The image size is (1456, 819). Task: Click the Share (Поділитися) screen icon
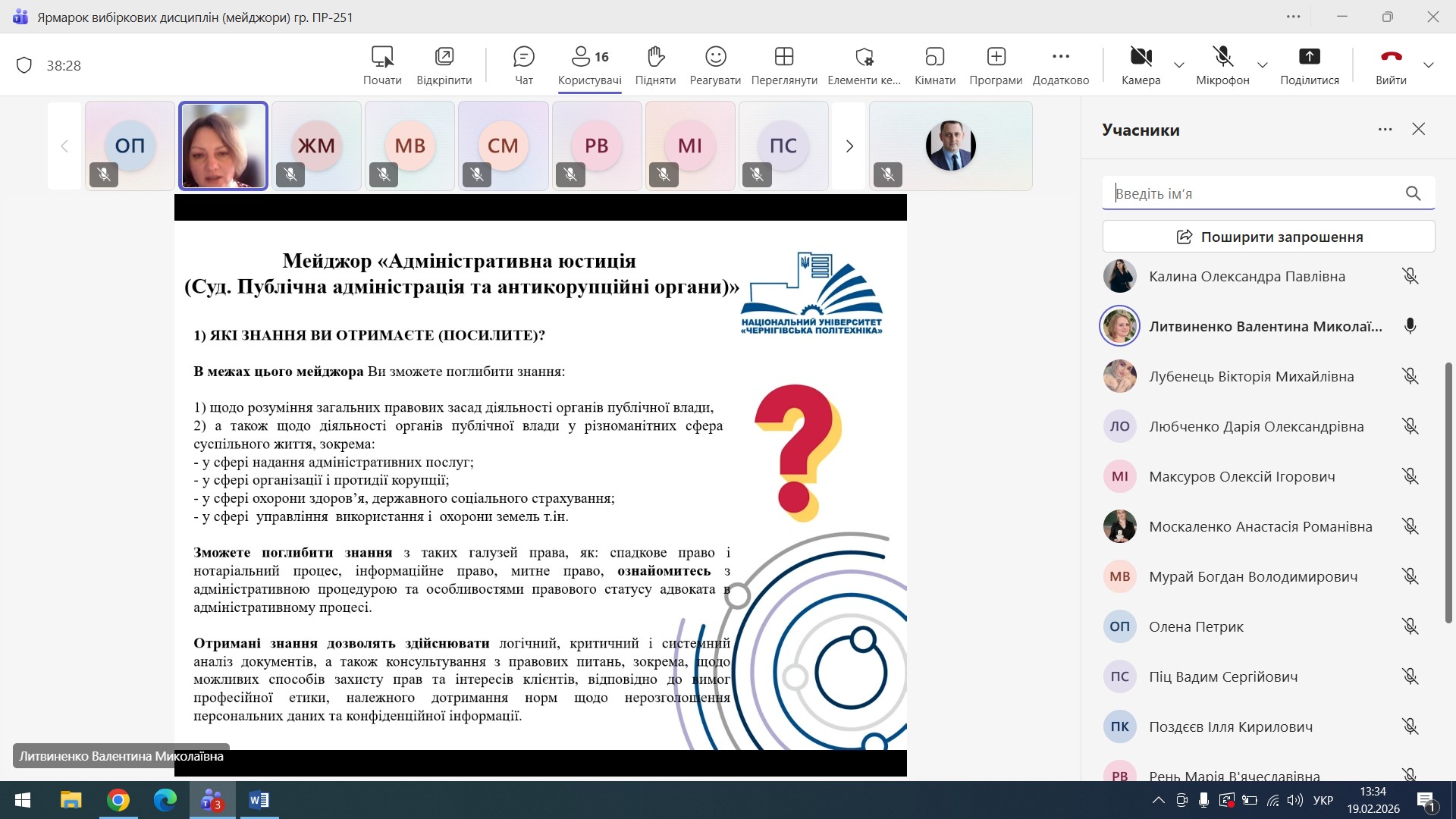tap(1309, 58)
